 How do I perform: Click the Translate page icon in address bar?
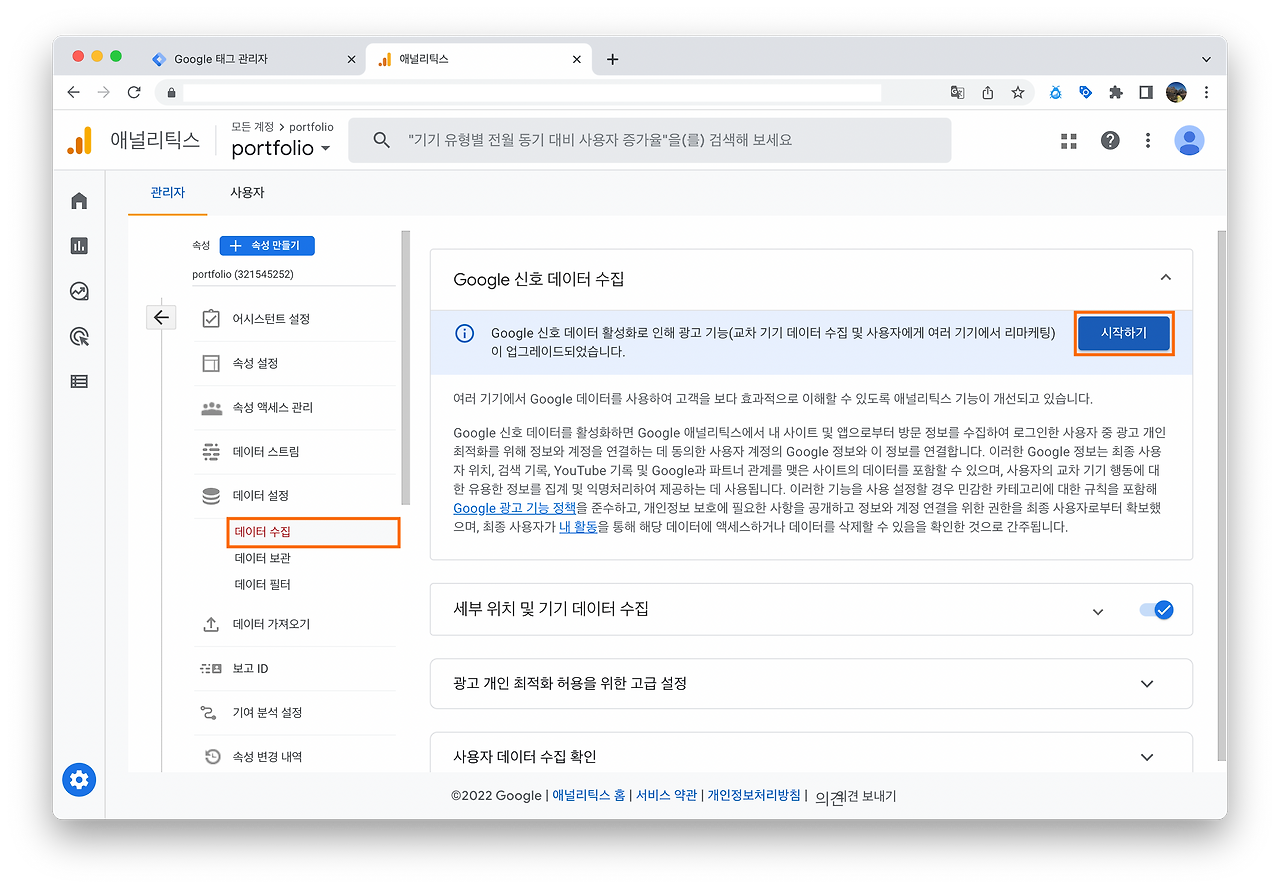958,92
